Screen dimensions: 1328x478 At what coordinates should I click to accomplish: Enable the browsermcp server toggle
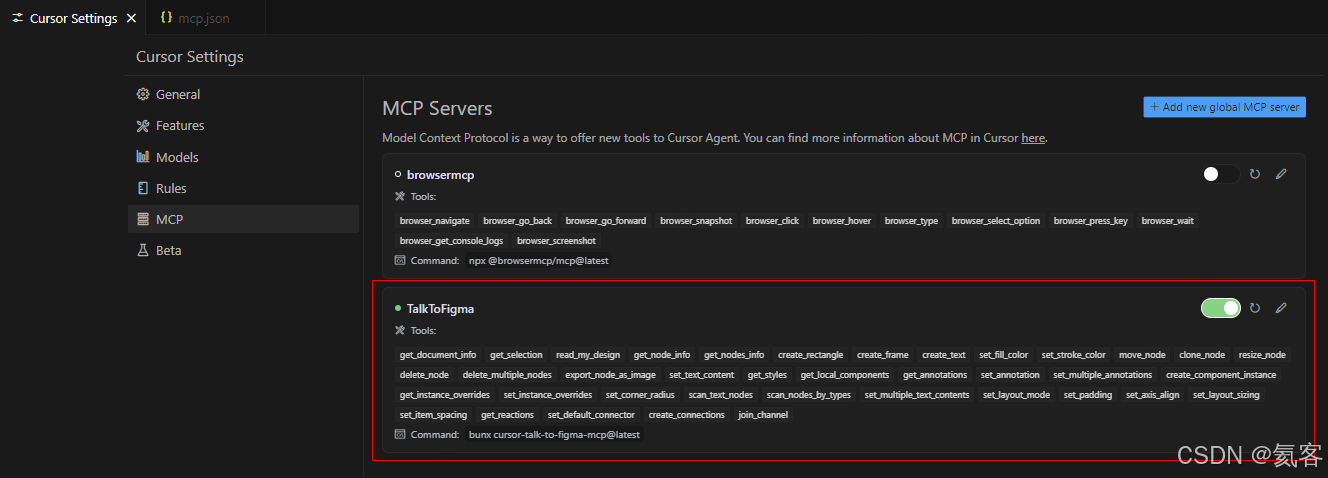pyautogui.click(x=1220, y=174)
